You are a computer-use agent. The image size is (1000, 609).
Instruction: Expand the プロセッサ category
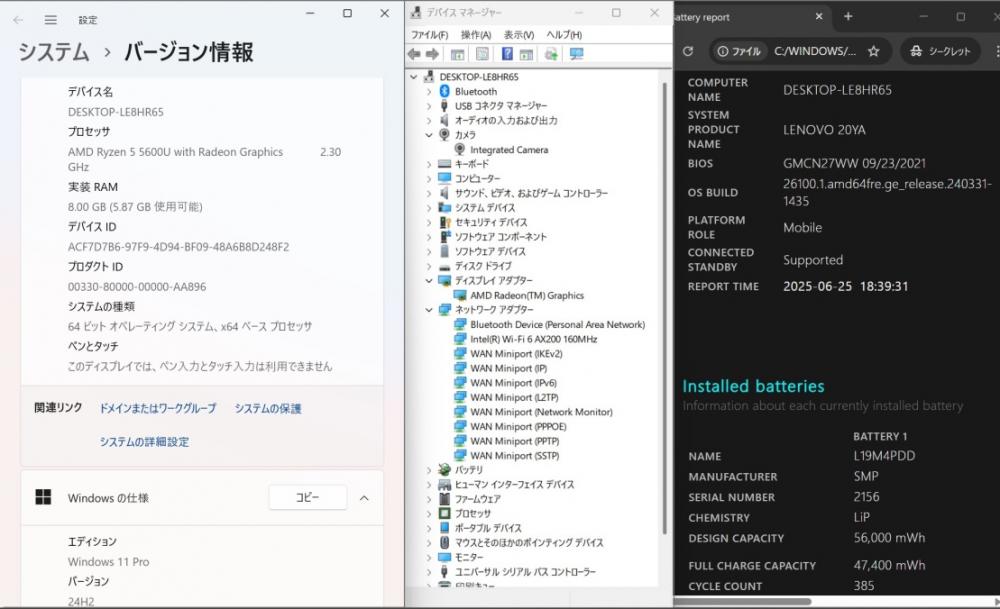pyautogui.click(x=429, y=513)
